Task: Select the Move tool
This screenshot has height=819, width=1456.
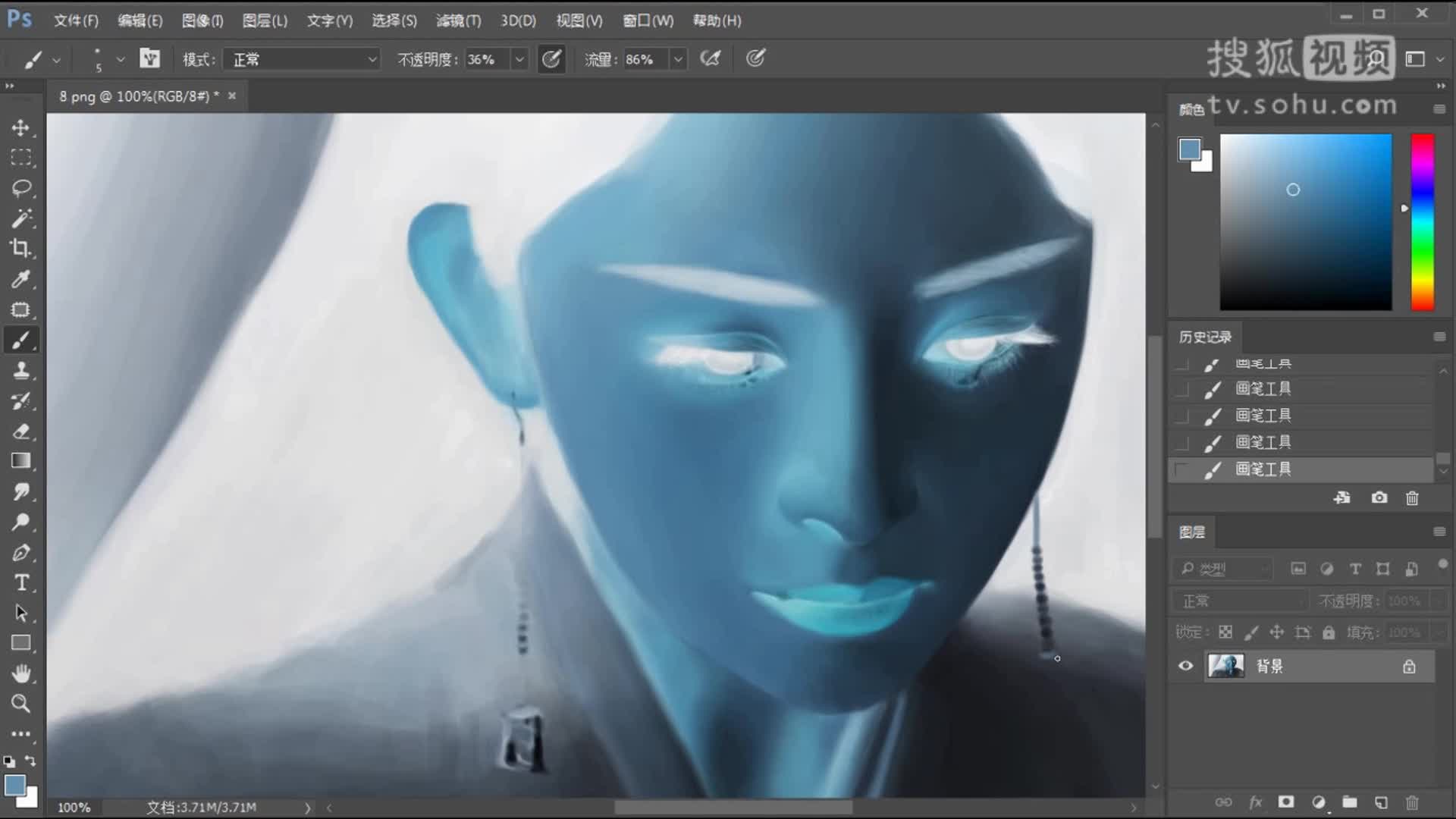Action: pyautogui.click(x=21, y=127)
